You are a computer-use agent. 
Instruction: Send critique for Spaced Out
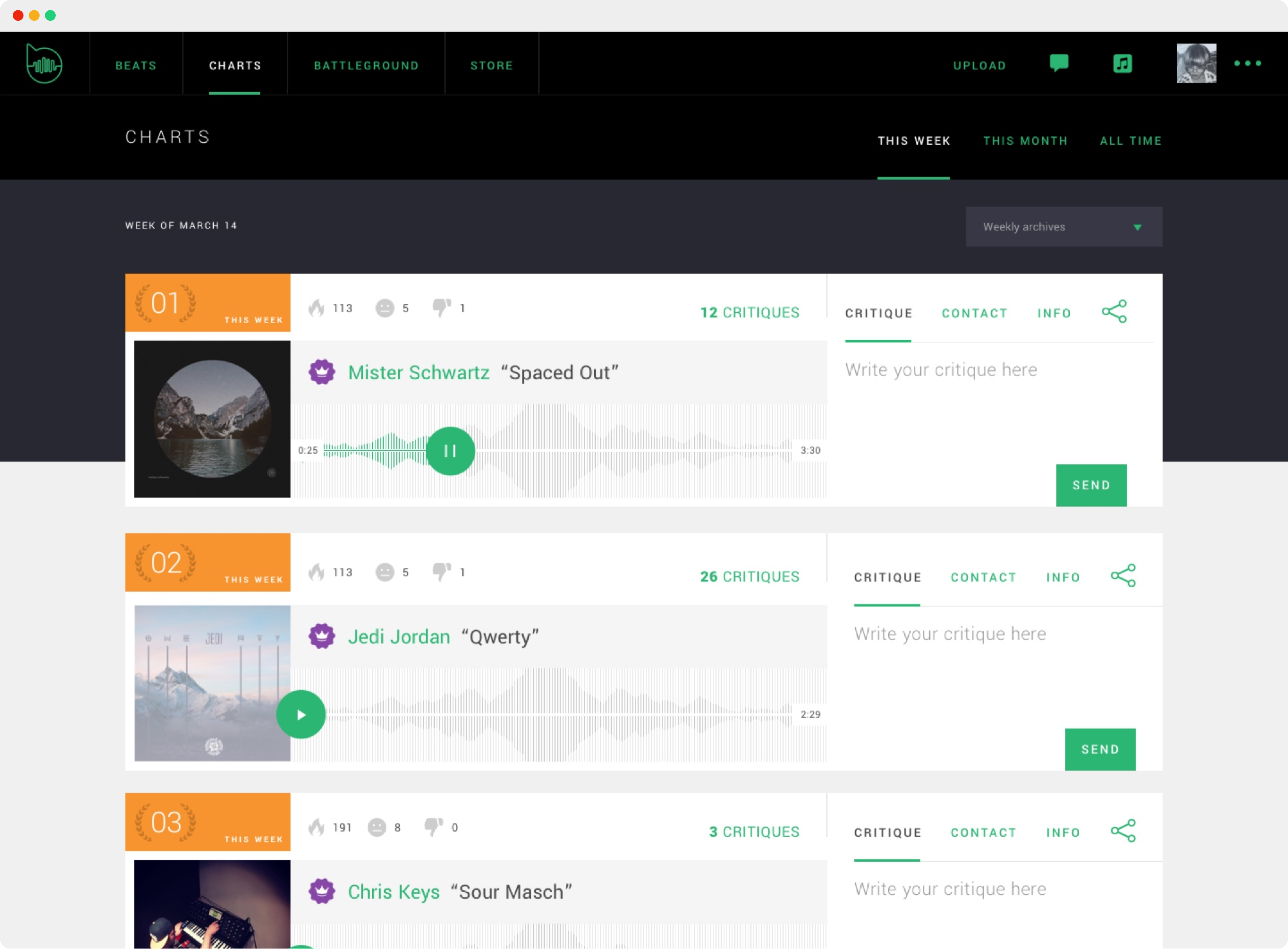(x=1091, y=486)
